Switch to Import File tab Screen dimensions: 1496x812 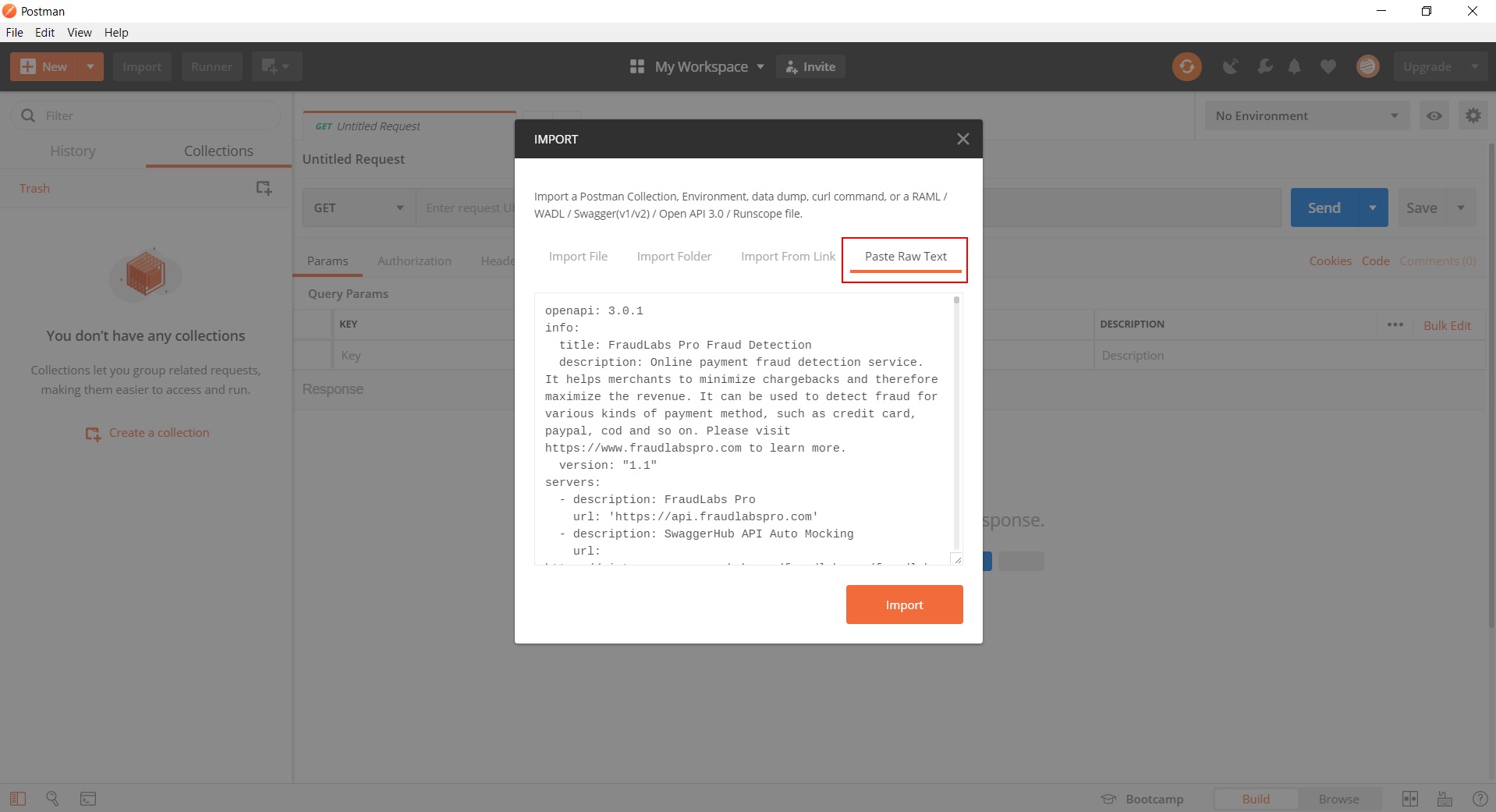pos(578,257)
